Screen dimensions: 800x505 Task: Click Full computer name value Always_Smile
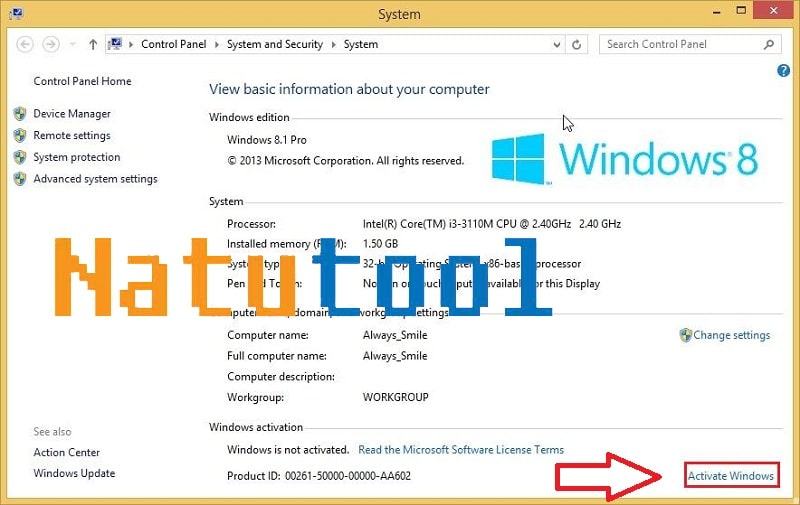coord(395,356)
